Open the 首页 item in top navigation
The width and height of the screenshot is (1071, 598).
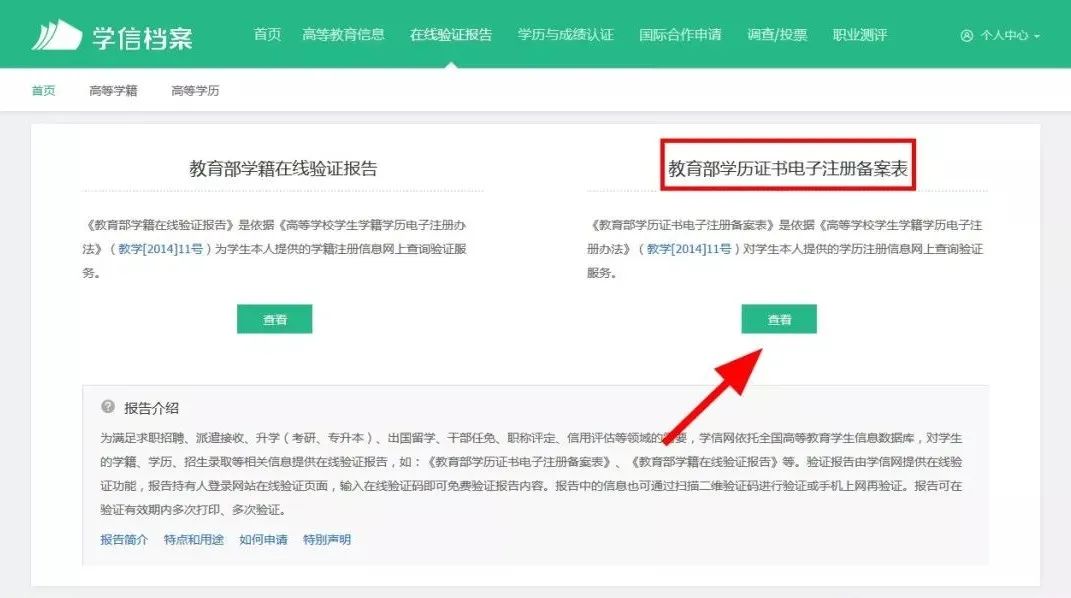267,35
